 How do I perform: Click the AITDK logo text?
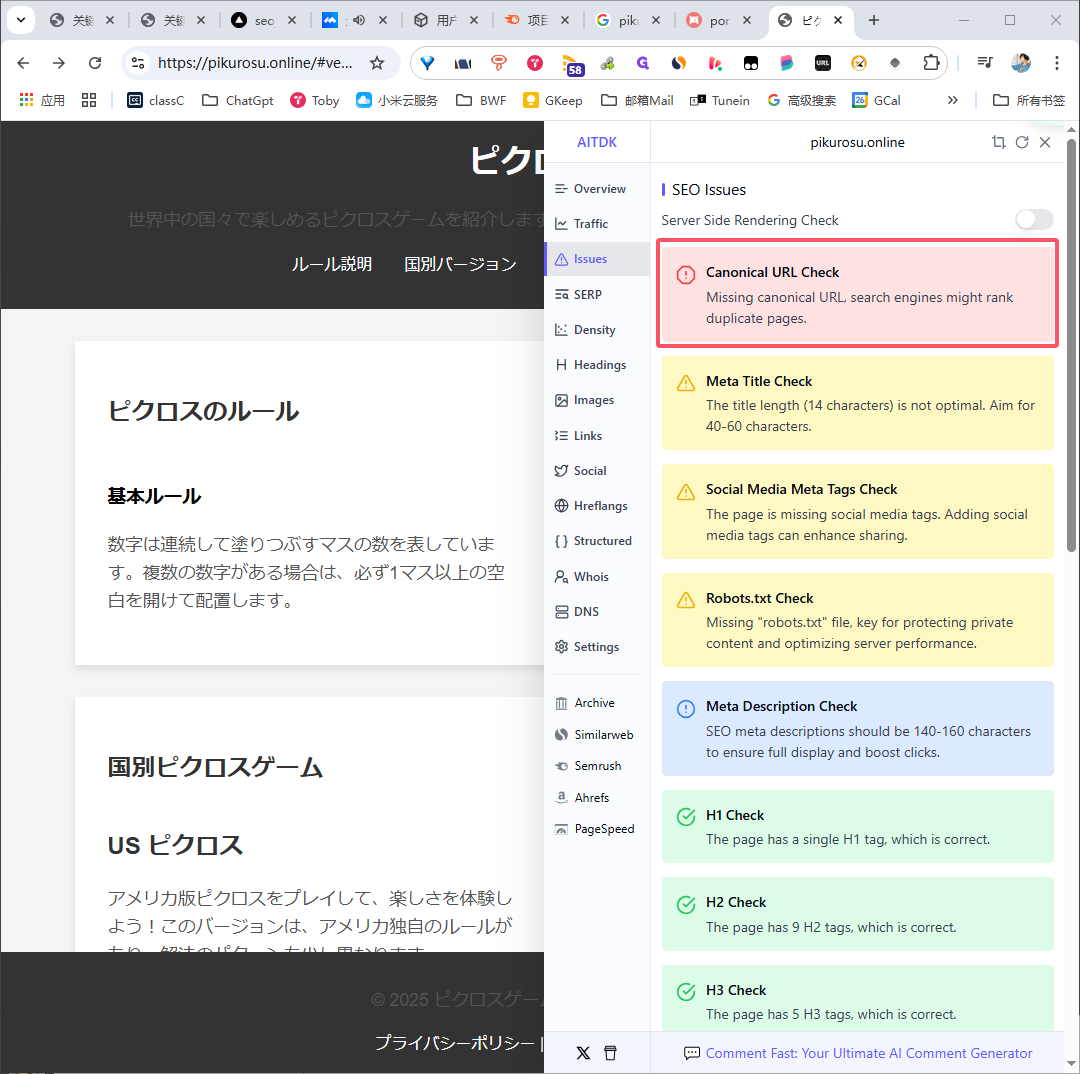pos(596,142)
